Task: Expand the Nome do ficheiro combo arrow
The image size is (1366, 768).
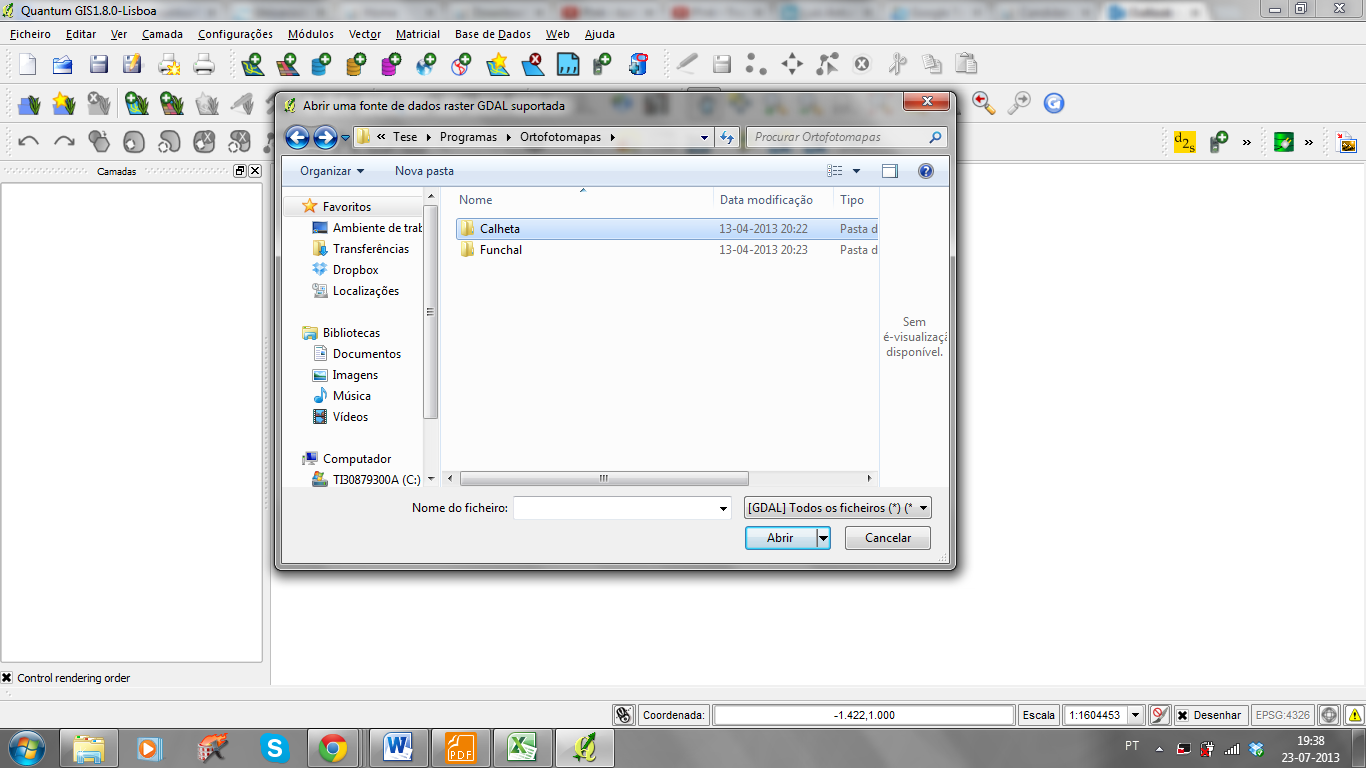Action: coord(724,509)
